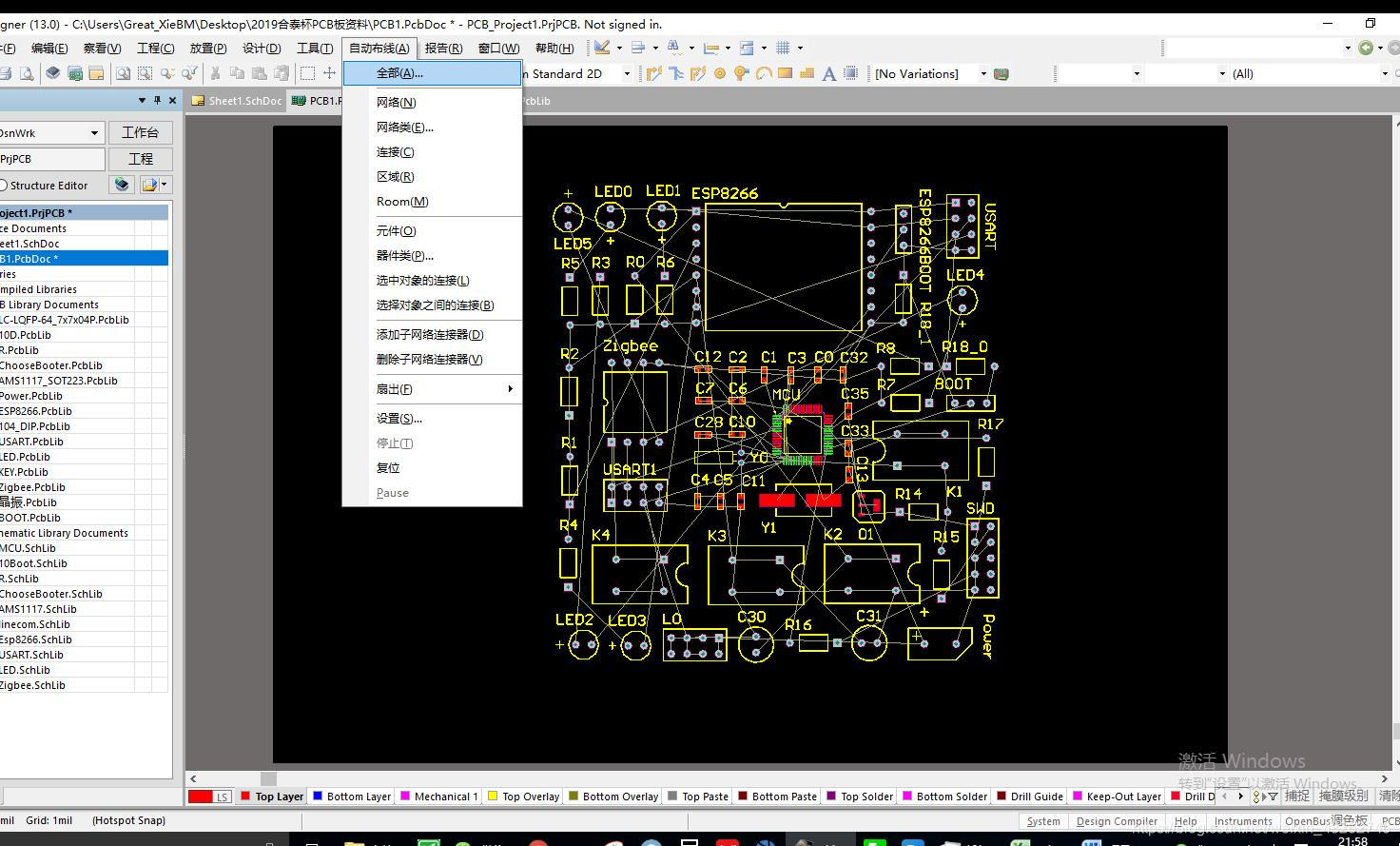Choose 全部(A)... from Auto Route menu

pos(433,73)
